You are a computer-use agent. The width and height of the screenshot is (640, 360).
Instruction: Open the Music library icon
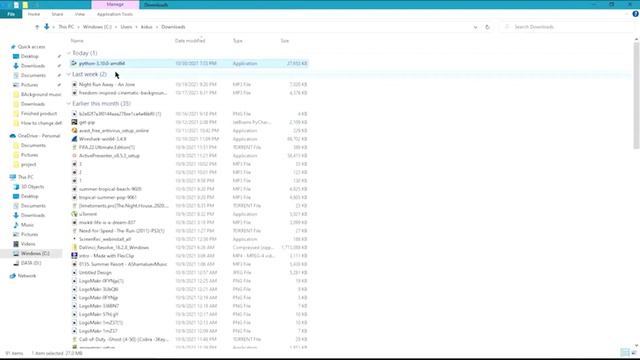tap(16, 225)
